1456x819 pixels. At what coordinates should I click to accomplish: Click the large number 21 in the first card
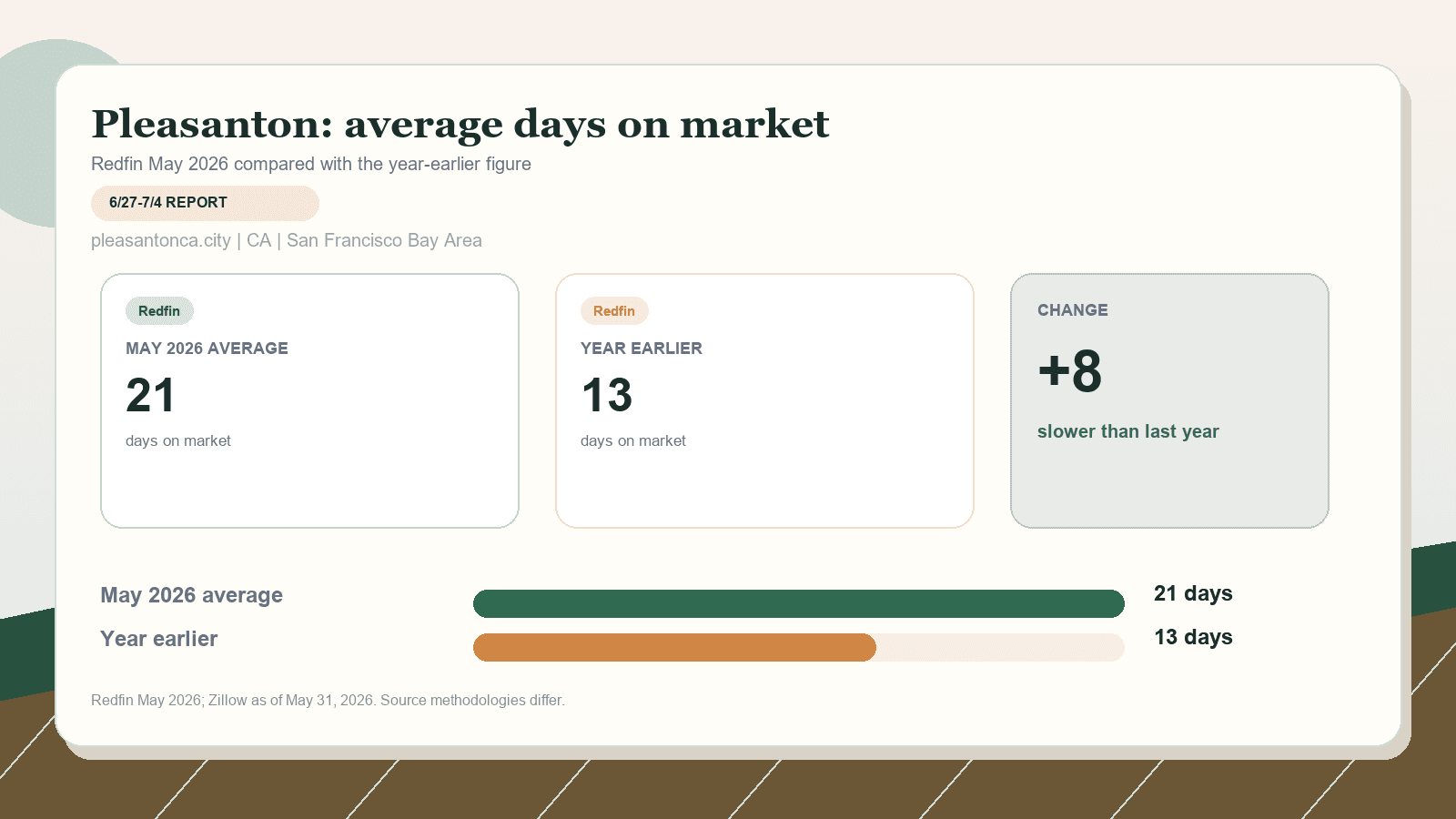(150, 395)
